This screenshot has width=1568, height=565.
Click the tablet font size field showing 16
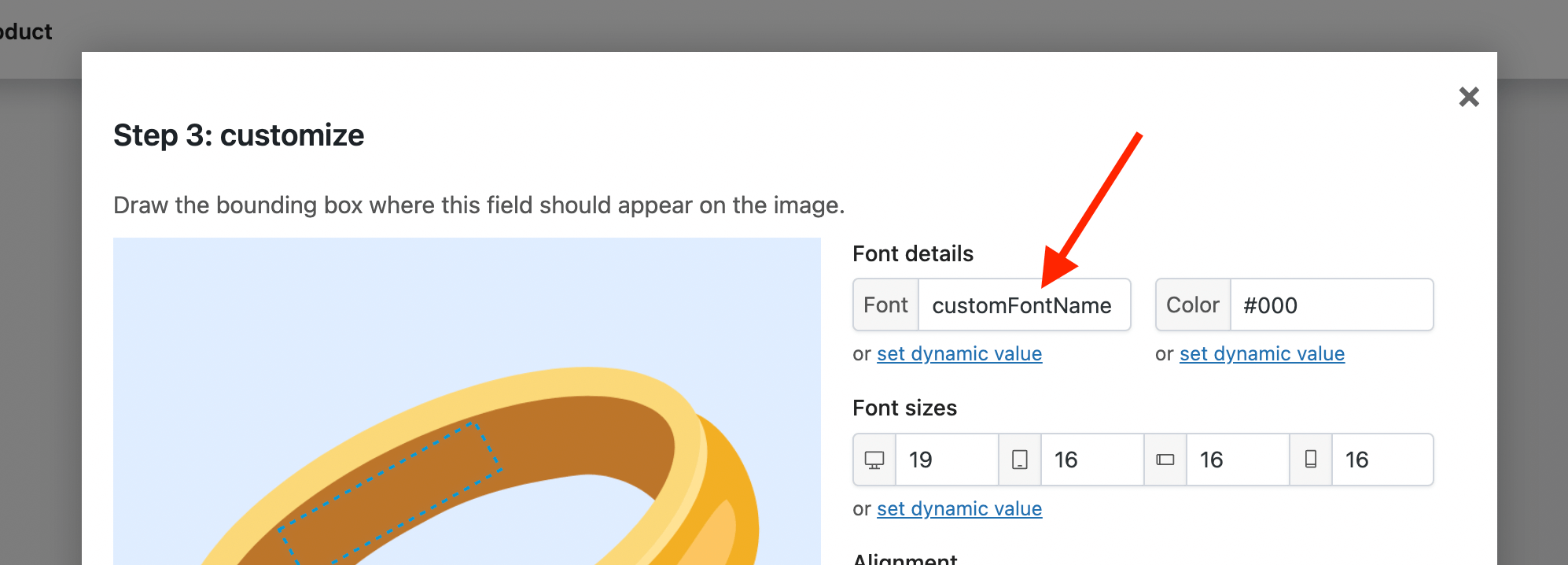pyautogui.click(x=1092, y=460)
